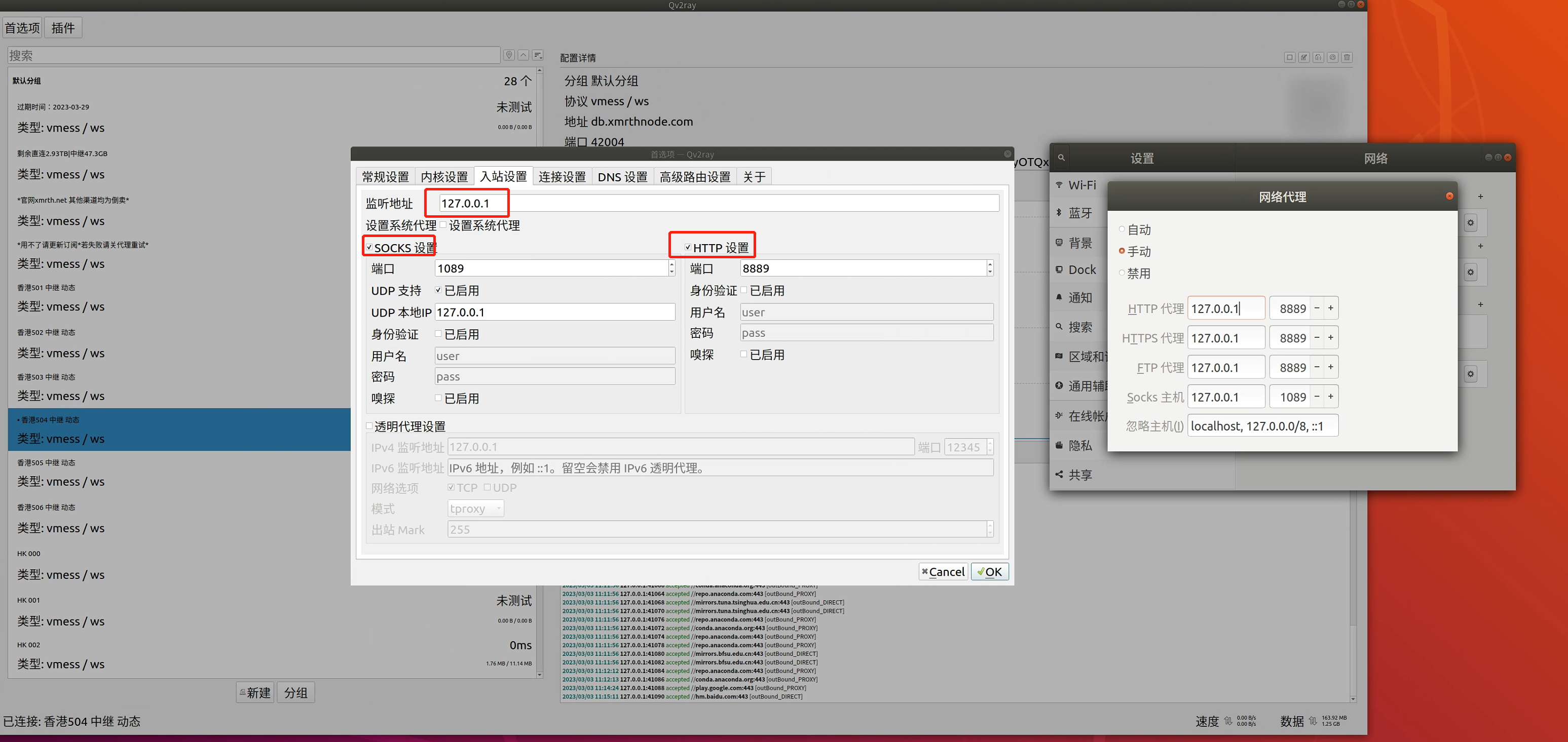Viewport: 1568px width, 742px height.
Task: Click the 新建 button below connection list
Action: click(255, 692)
